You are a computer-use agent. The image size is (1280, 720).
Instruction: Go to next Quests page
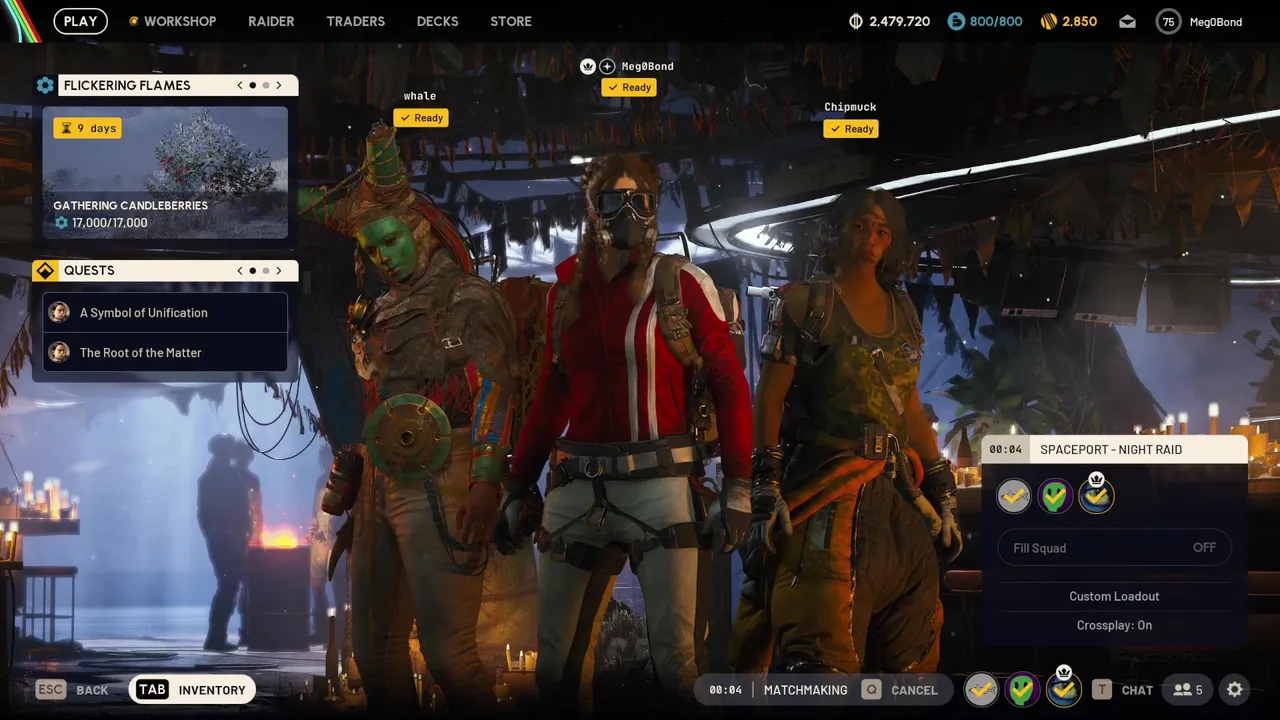(x=279, y=270)
